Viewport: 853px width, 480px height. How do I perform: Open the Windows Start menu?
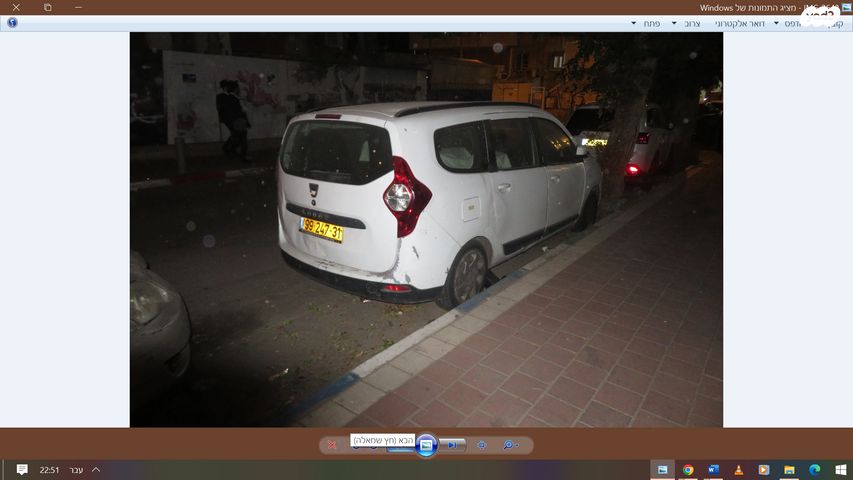(840, 470)
